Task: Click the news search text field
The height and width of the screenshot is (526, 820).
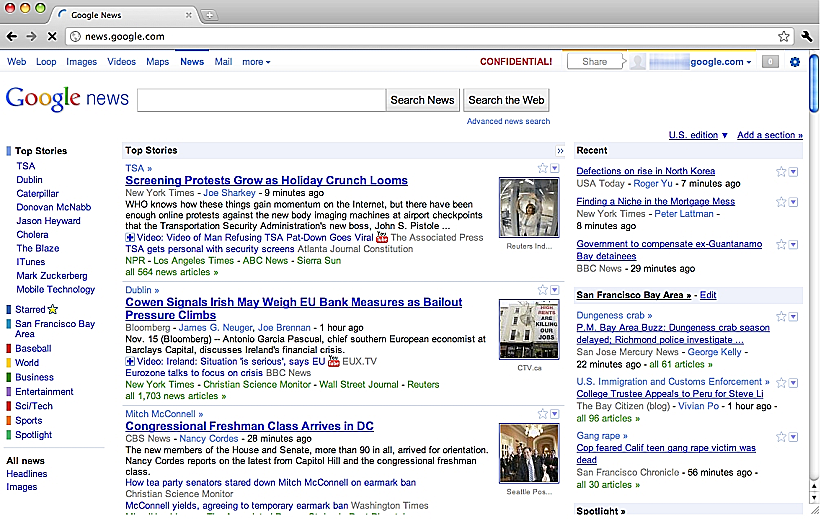Action: [x=261, y=100]
